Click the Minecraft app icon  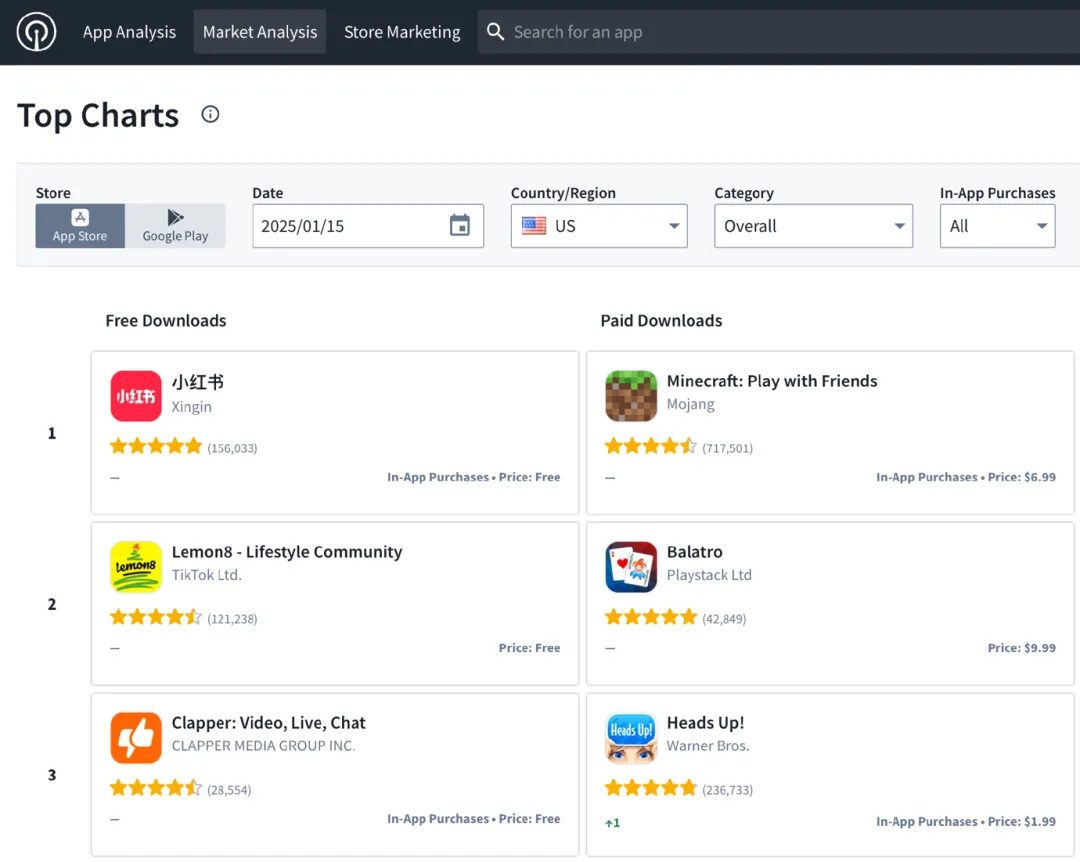click(x=631, y=396)
